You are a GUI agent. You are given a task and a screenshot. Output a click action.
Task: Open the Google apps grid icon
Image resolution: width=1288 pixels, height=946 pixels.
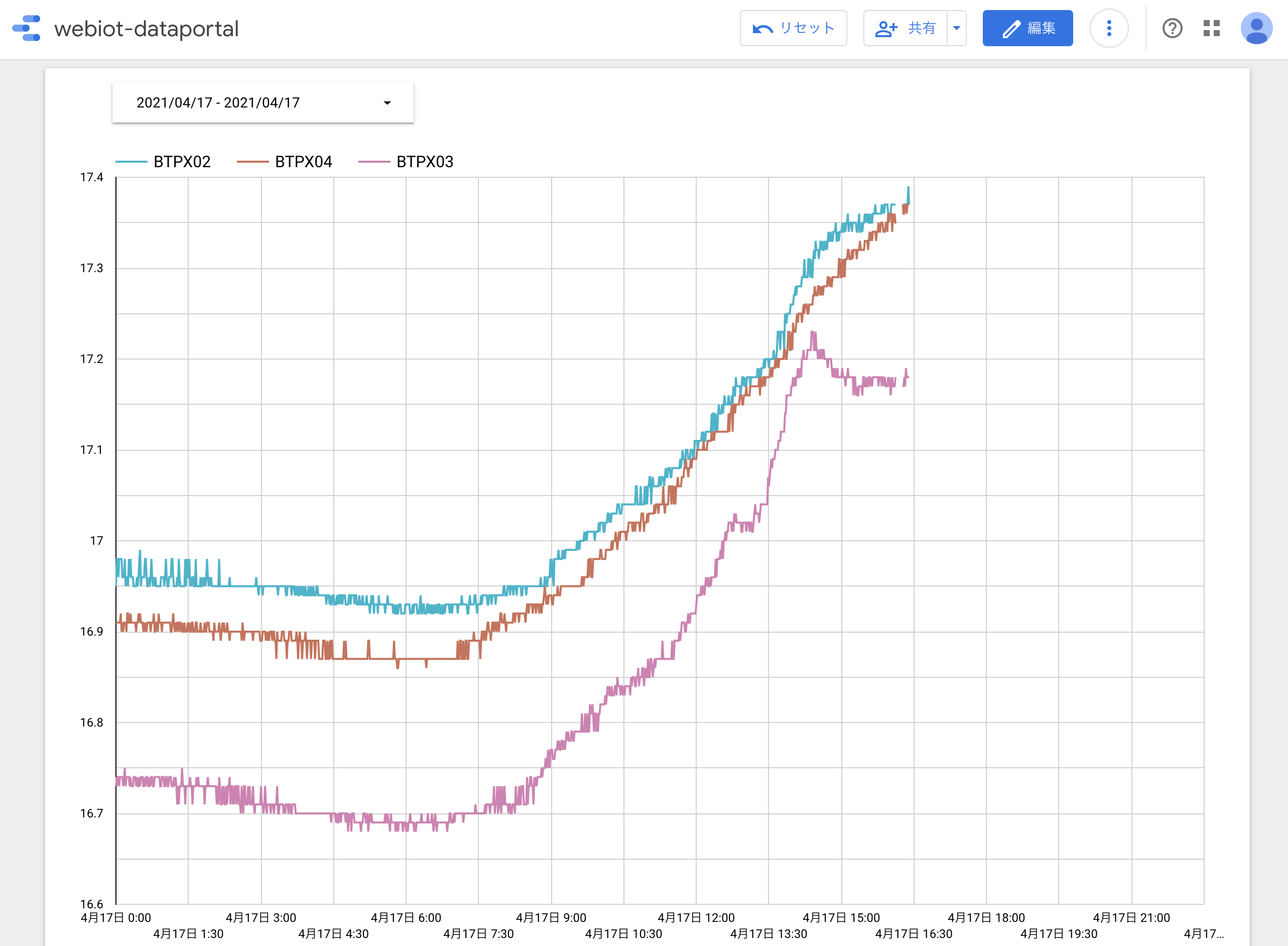pos(1211,28)
